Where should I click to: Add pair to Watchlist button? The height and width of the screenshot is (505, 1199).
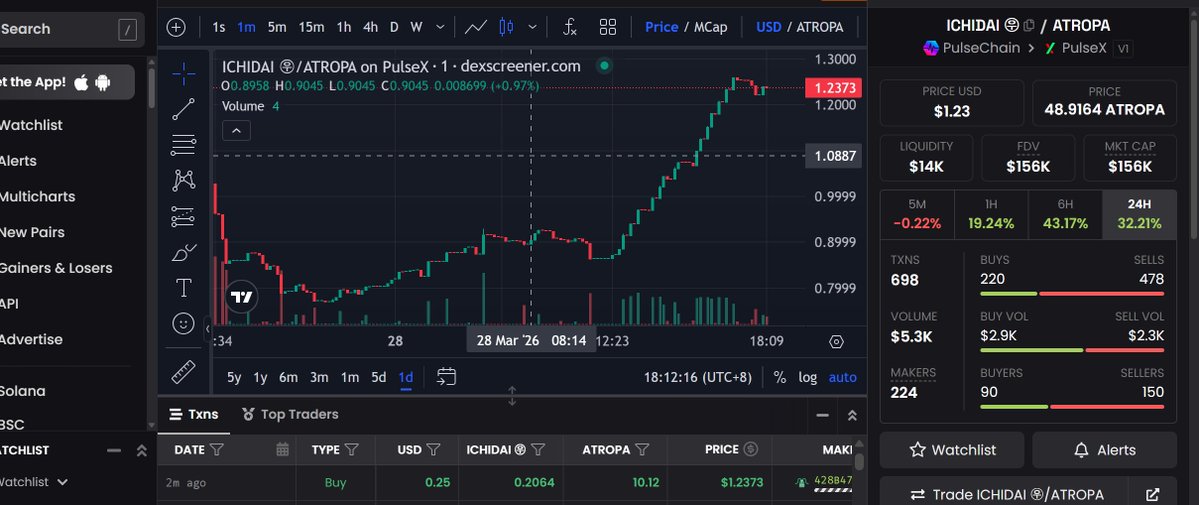[952, 450]
